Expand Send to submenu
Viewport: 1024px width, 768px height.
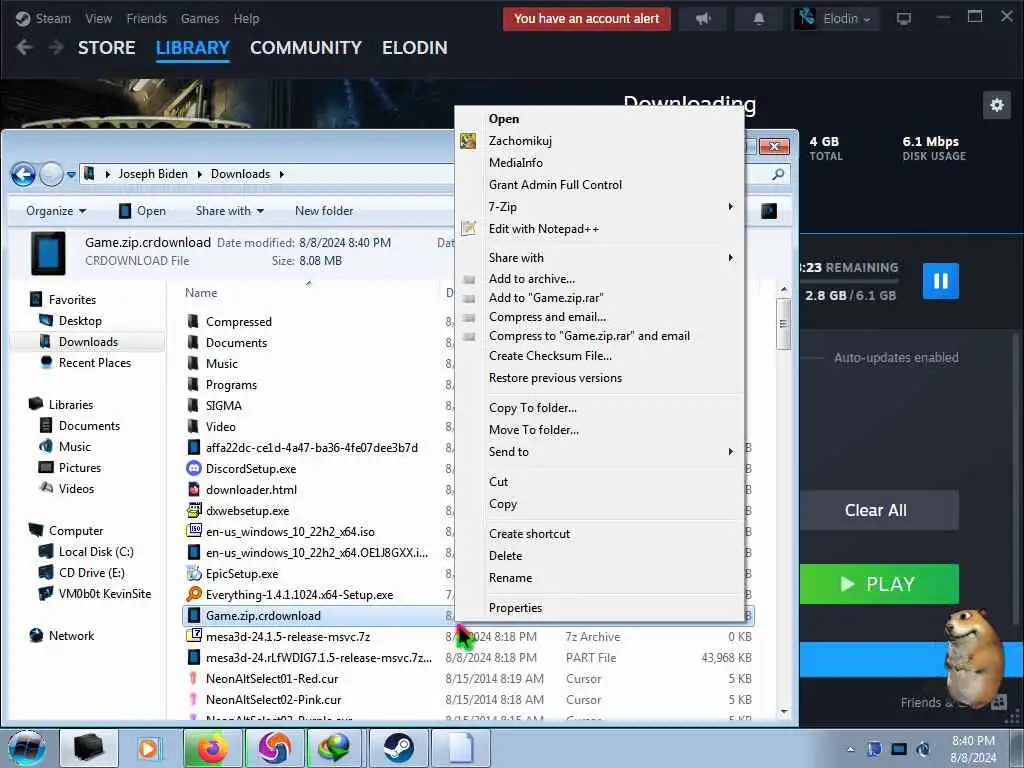(731, 451)
